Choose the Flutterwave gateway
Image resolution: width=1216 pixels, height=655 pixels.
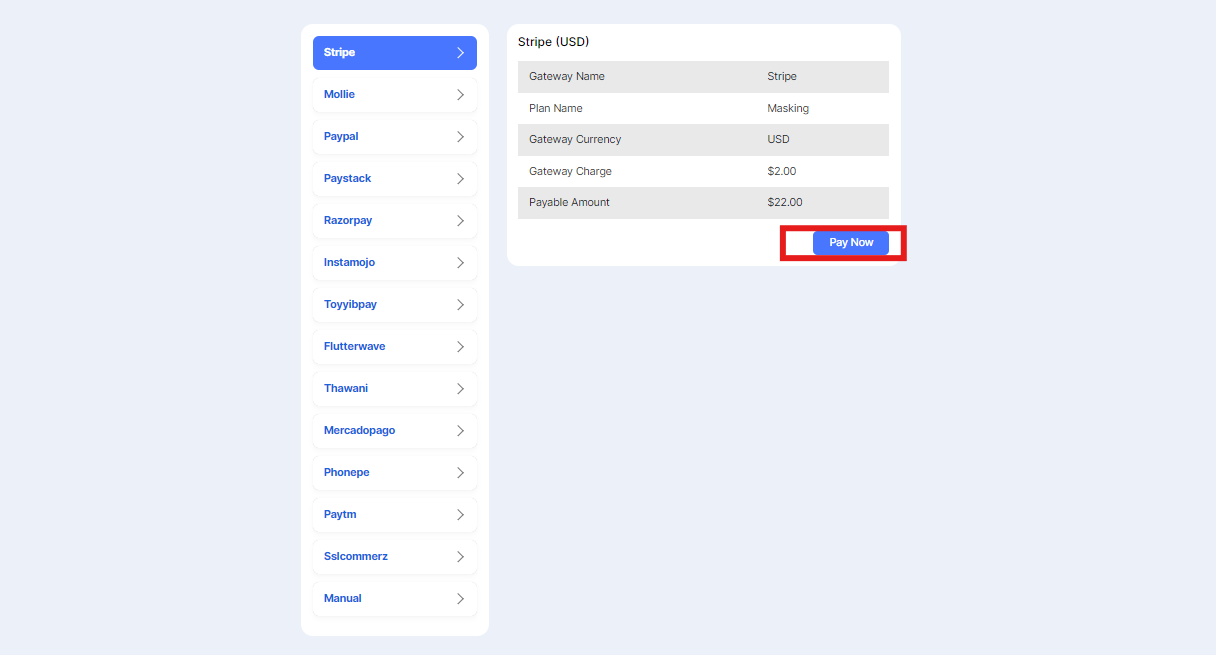click(x=395, y=347)
